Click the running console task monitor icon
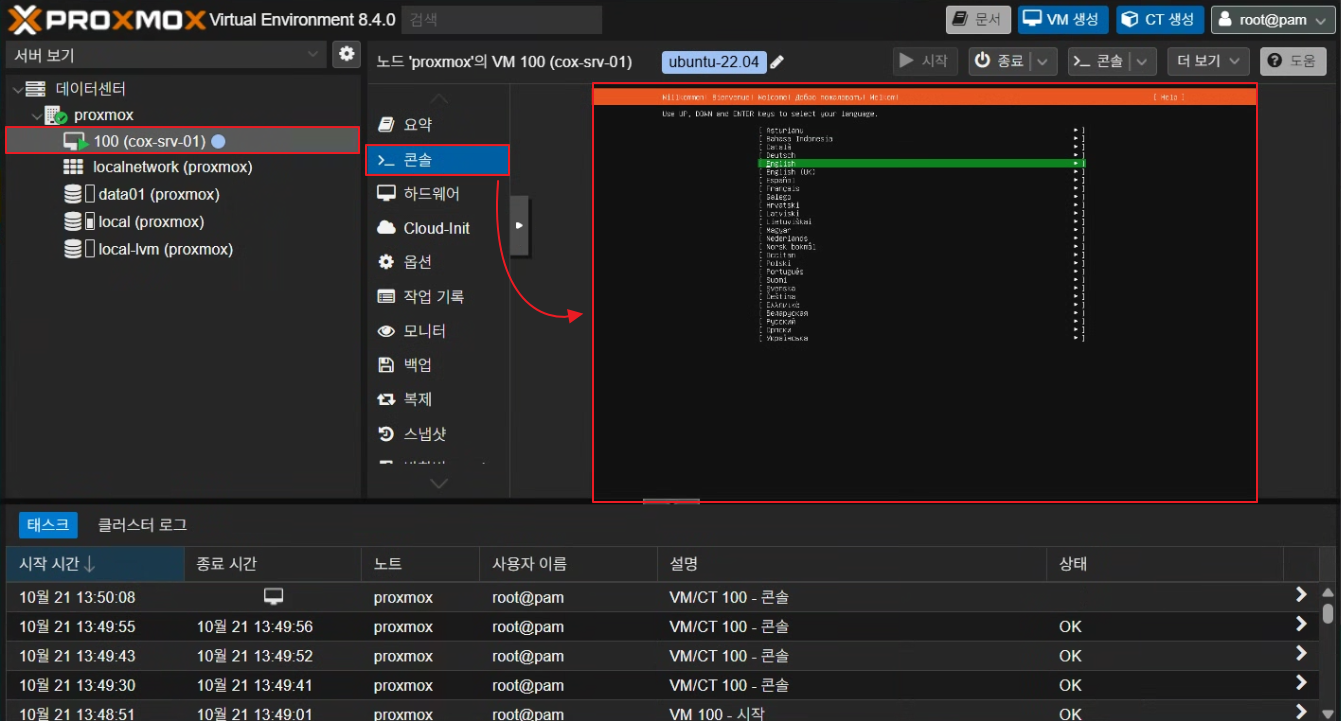Viewport: 1341px width, 721px height. [x=273, y=597]
